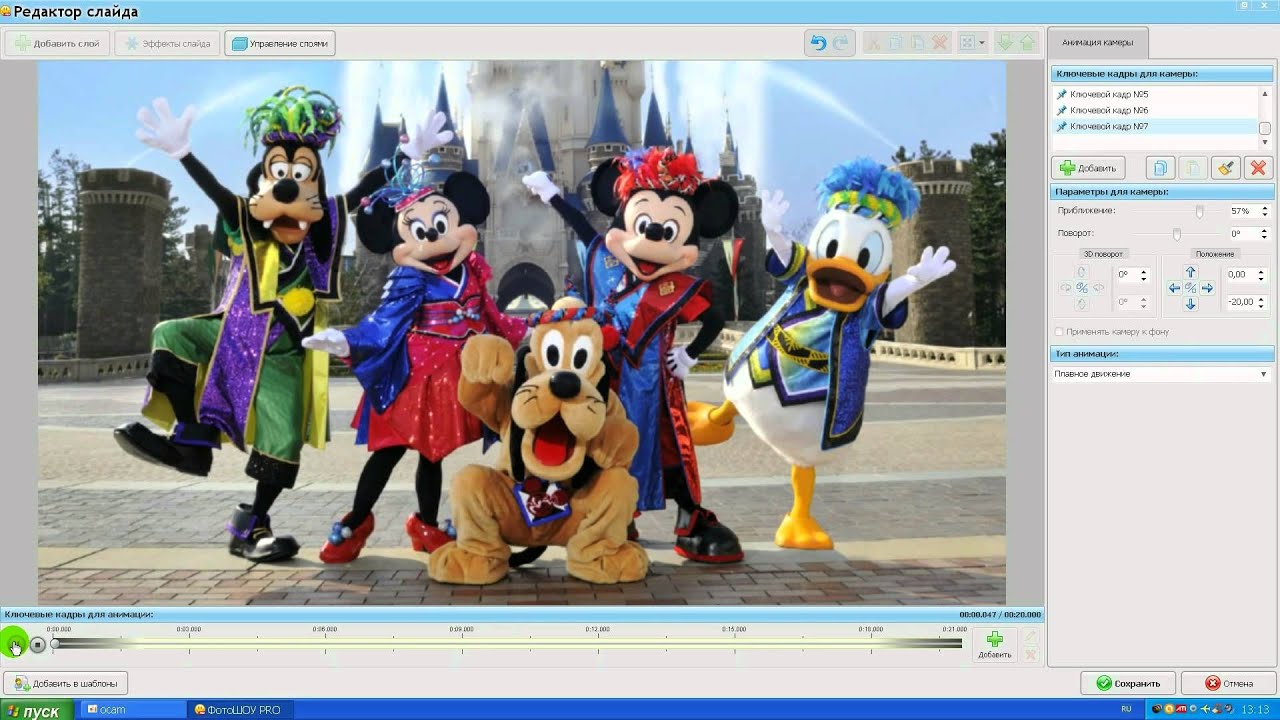Decrease Поворот value with stepper down arrow
The width and height of the screenshot is (1280, 720).
(1264, 238)
